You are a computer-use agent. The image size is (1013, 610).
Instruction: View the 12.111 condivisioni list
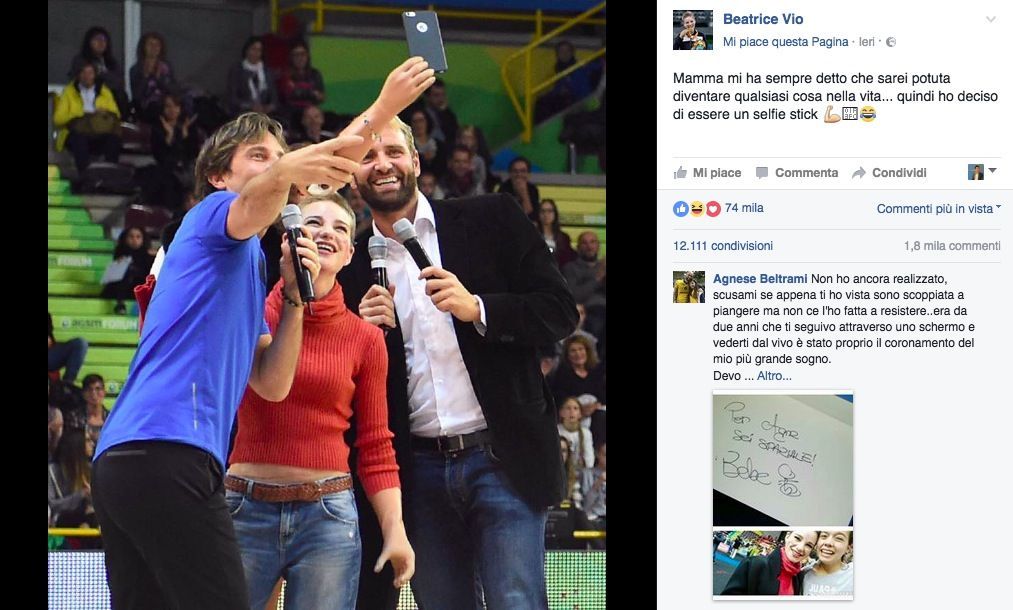pyautogui.click(x=723, y=246)
